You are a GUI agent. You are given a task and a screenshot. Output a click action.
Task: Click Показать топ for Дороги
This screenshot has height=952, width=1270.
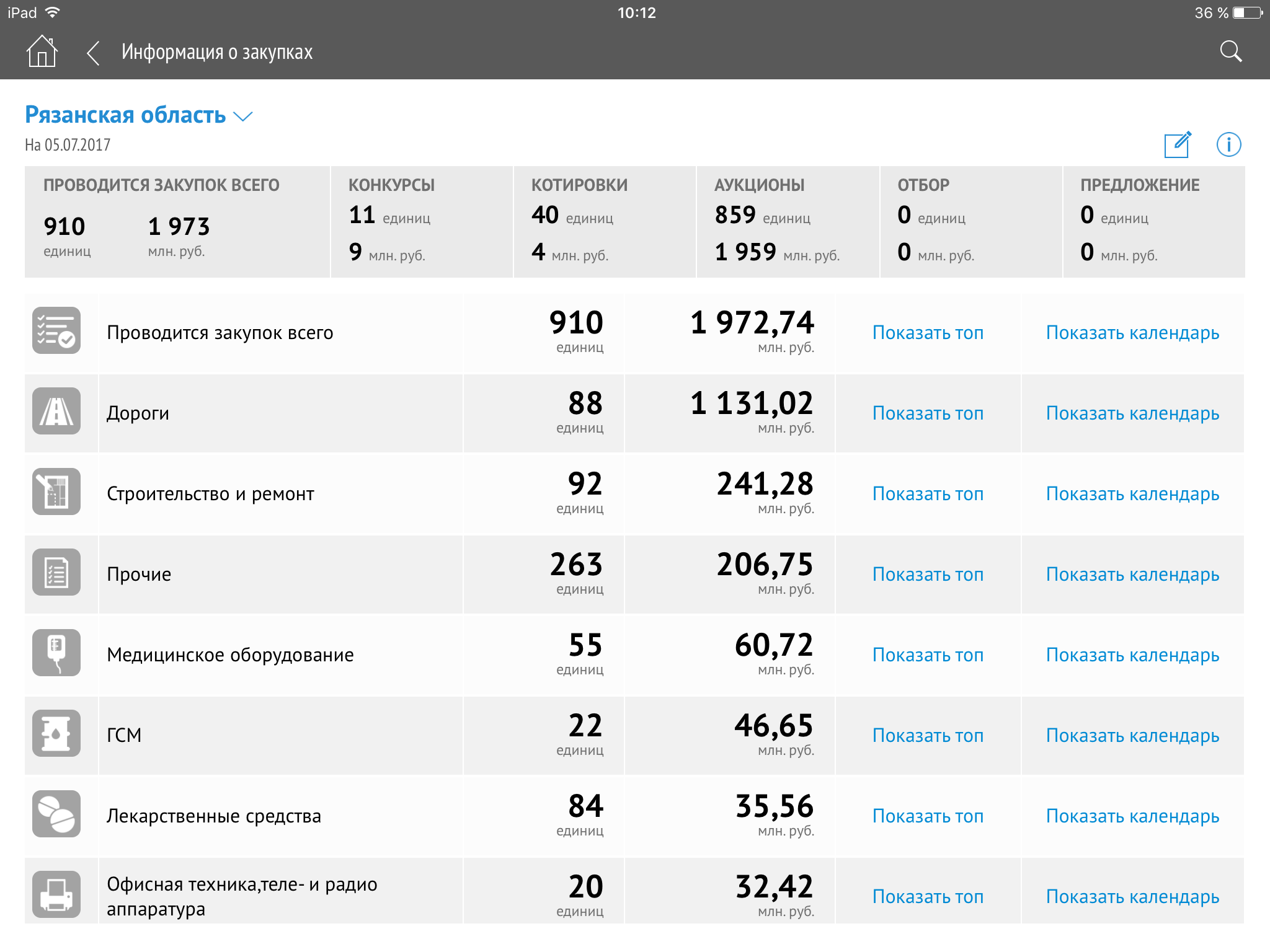[x=928, y=413]
